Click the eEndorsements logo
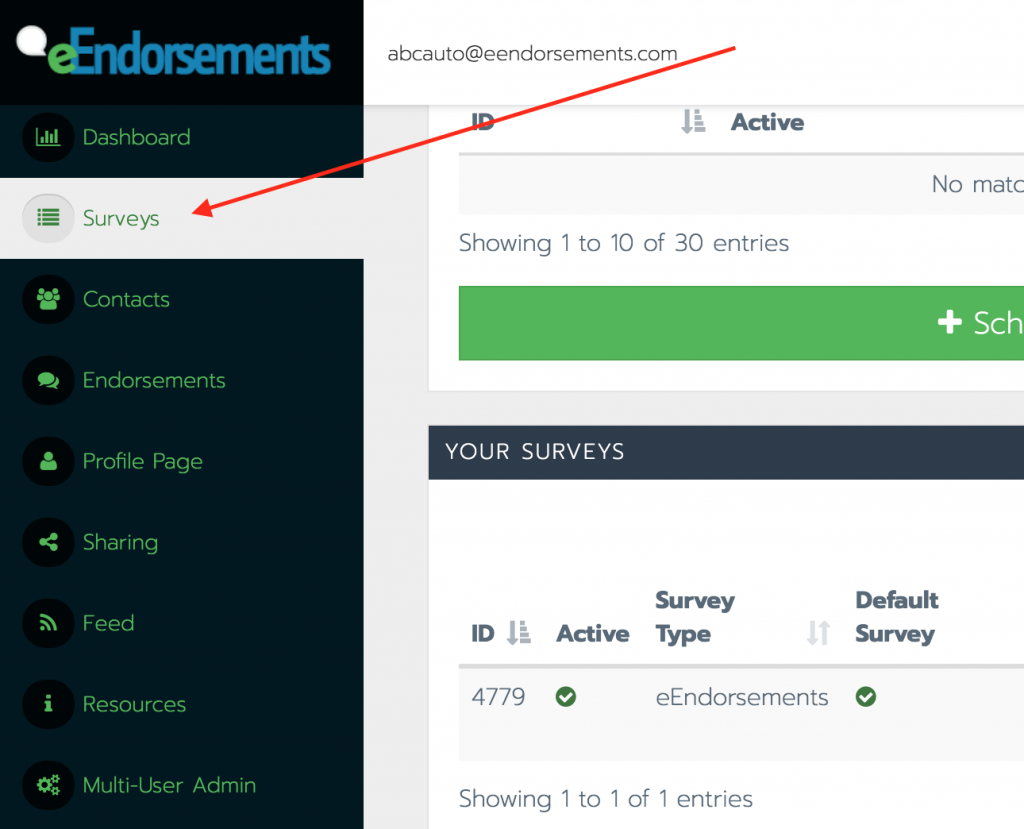Screen dimensions: 1024x829 (x=174, y=51)
